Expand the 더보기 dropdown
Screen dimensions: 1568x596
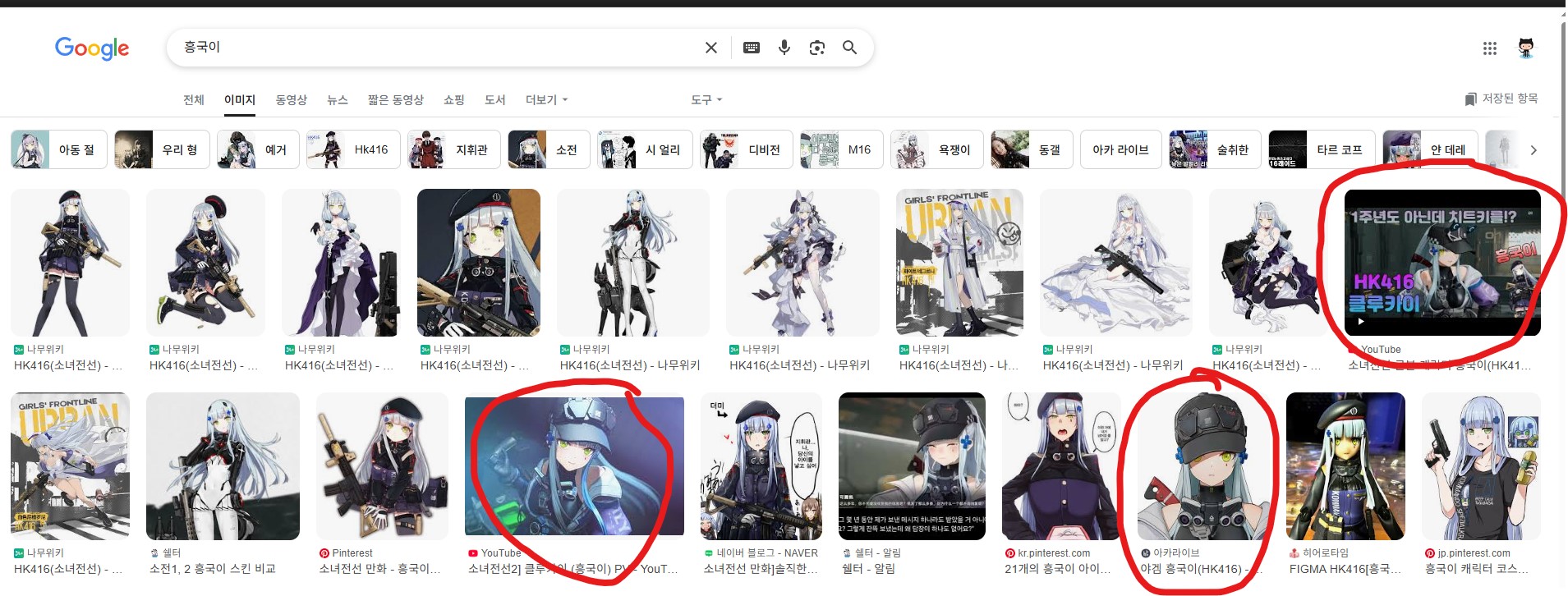(546, 99)
